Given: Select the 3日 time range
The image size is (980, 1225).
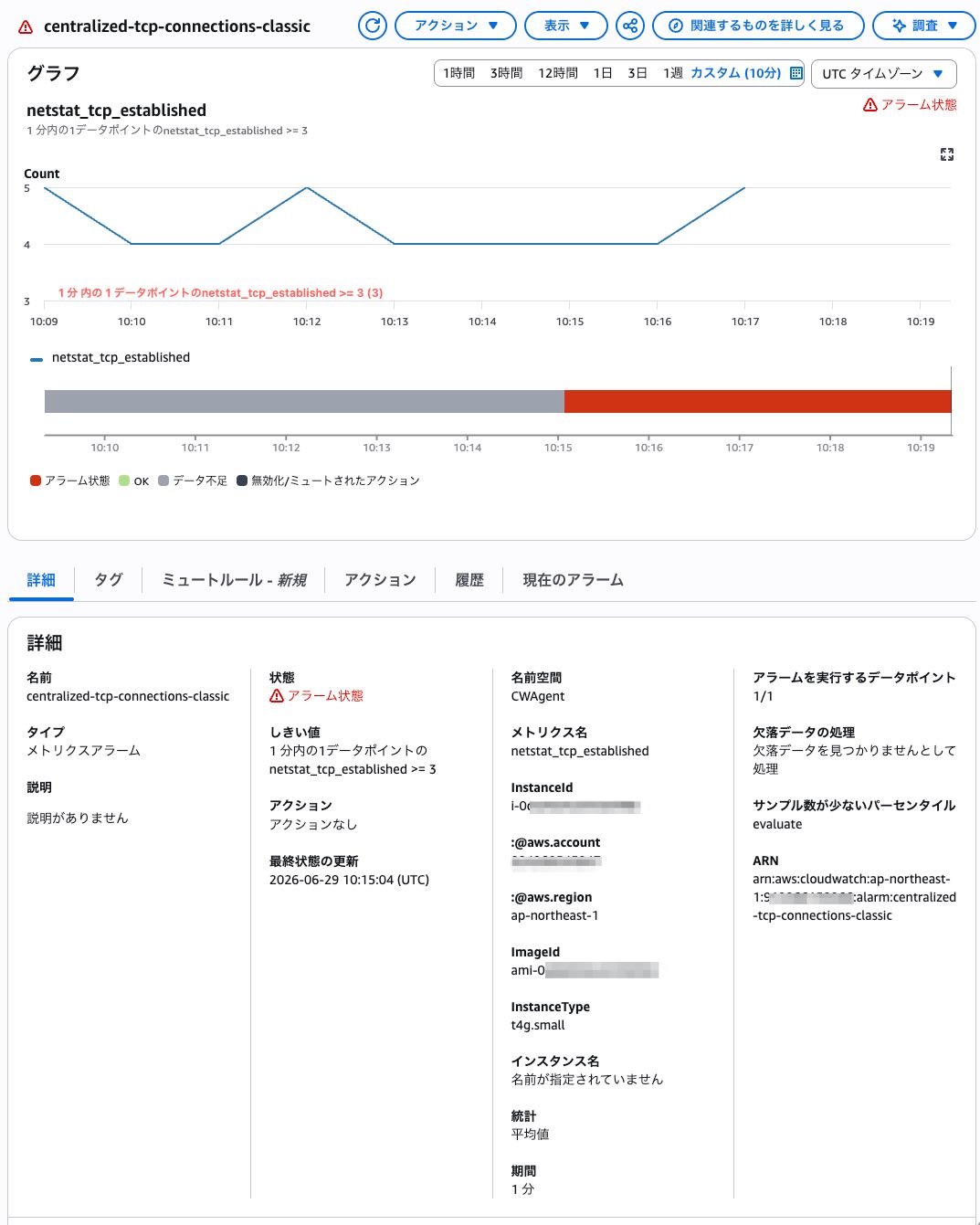Looking at the screenshot, I should coord(637,73).
